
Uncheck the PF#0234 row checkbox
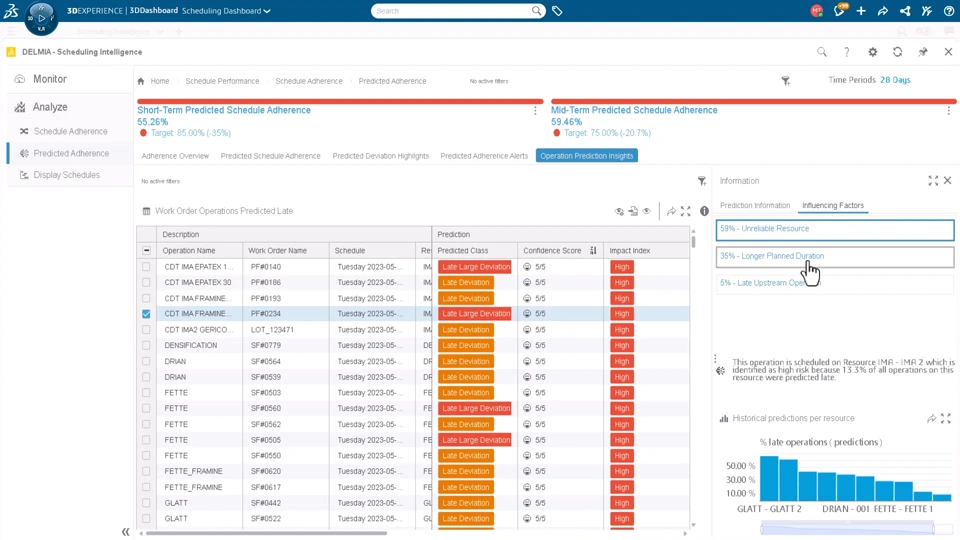coord(146,313)
